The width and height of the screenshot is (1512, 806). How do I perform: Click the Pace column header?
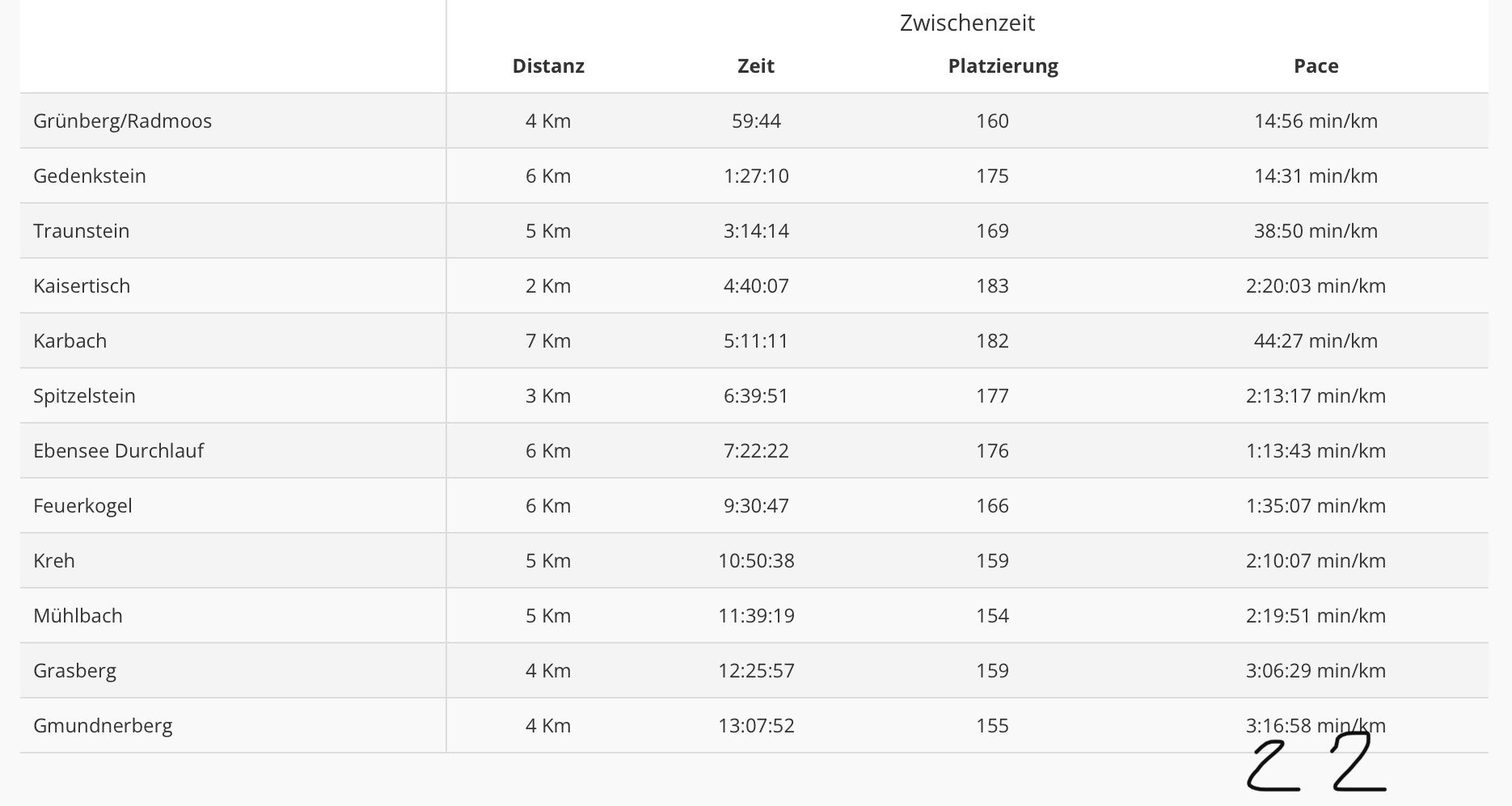pyautogui.click(x=1316, y=66)
